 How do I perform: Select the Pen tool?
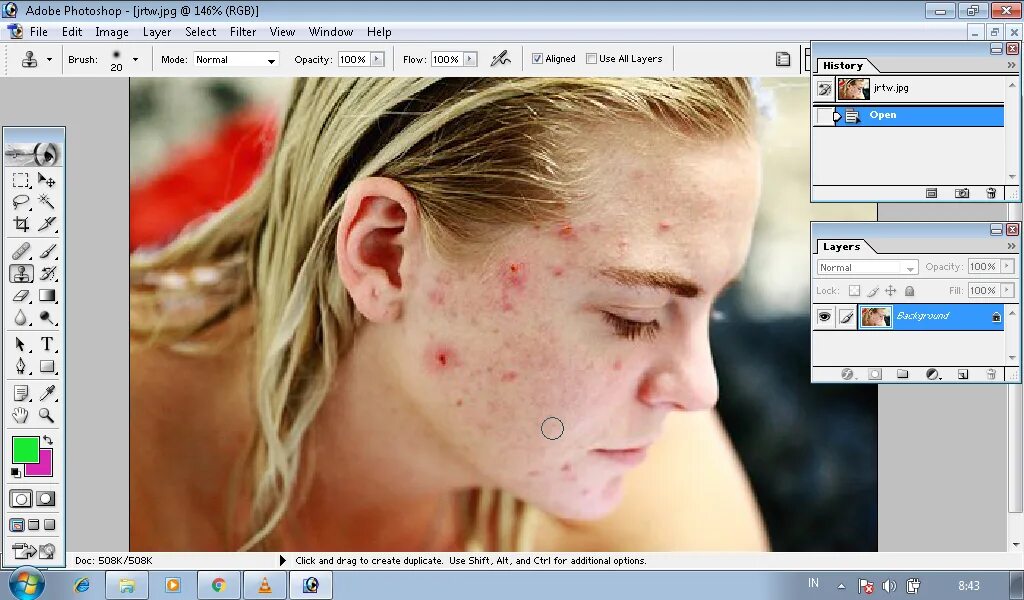21,366
